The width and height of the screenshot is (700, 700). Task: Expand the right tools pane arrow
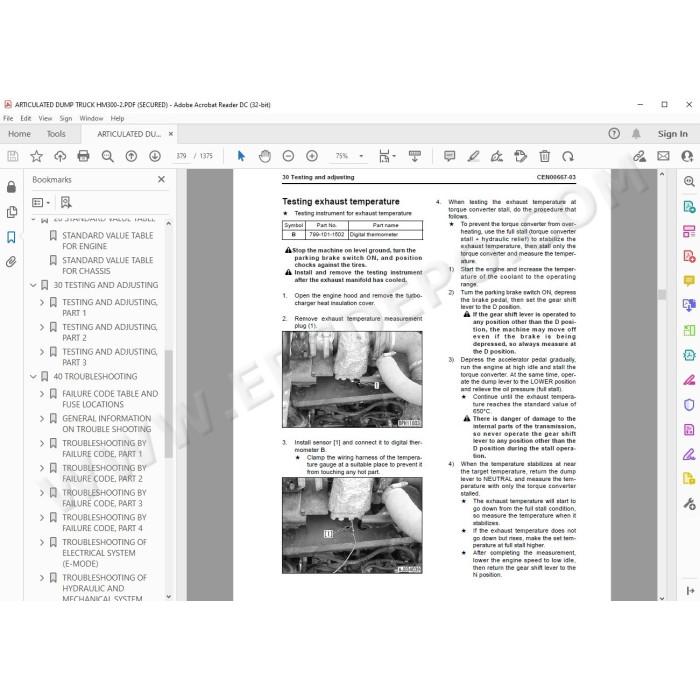690,591
